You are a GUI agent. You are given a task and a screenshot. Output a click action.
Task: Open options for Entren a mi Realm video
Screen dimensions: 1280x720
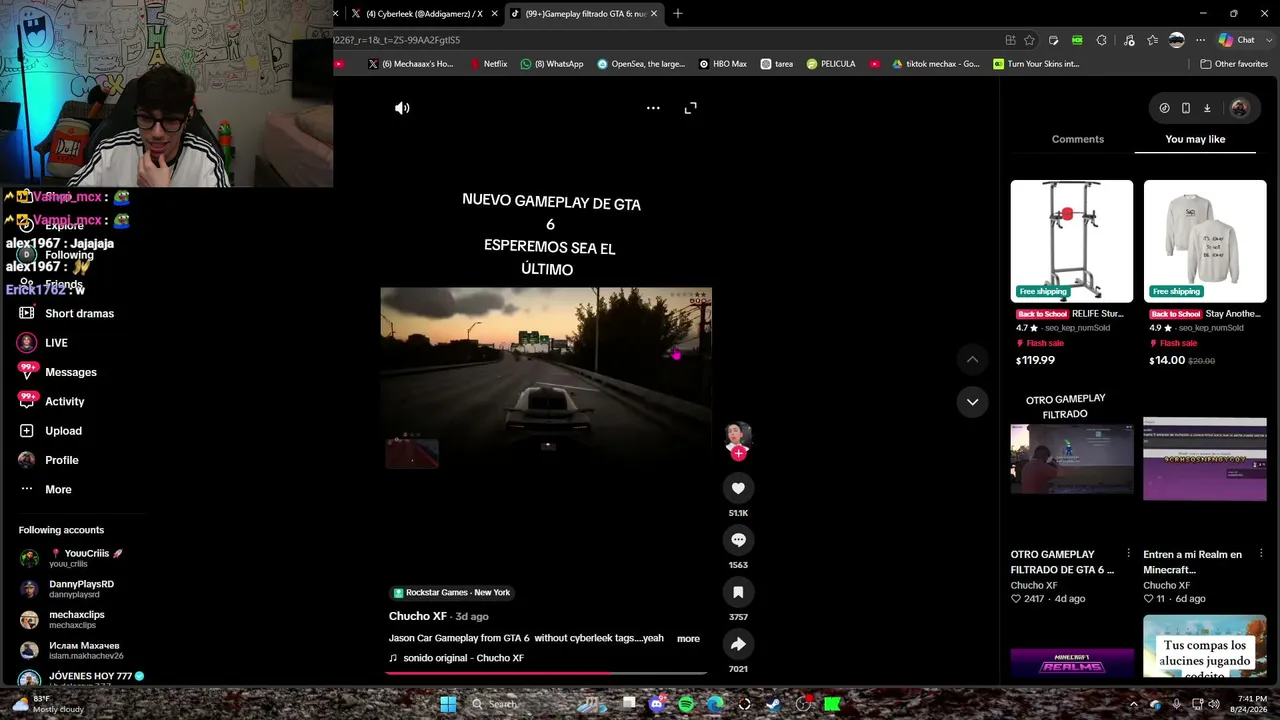click(1261, 554)
